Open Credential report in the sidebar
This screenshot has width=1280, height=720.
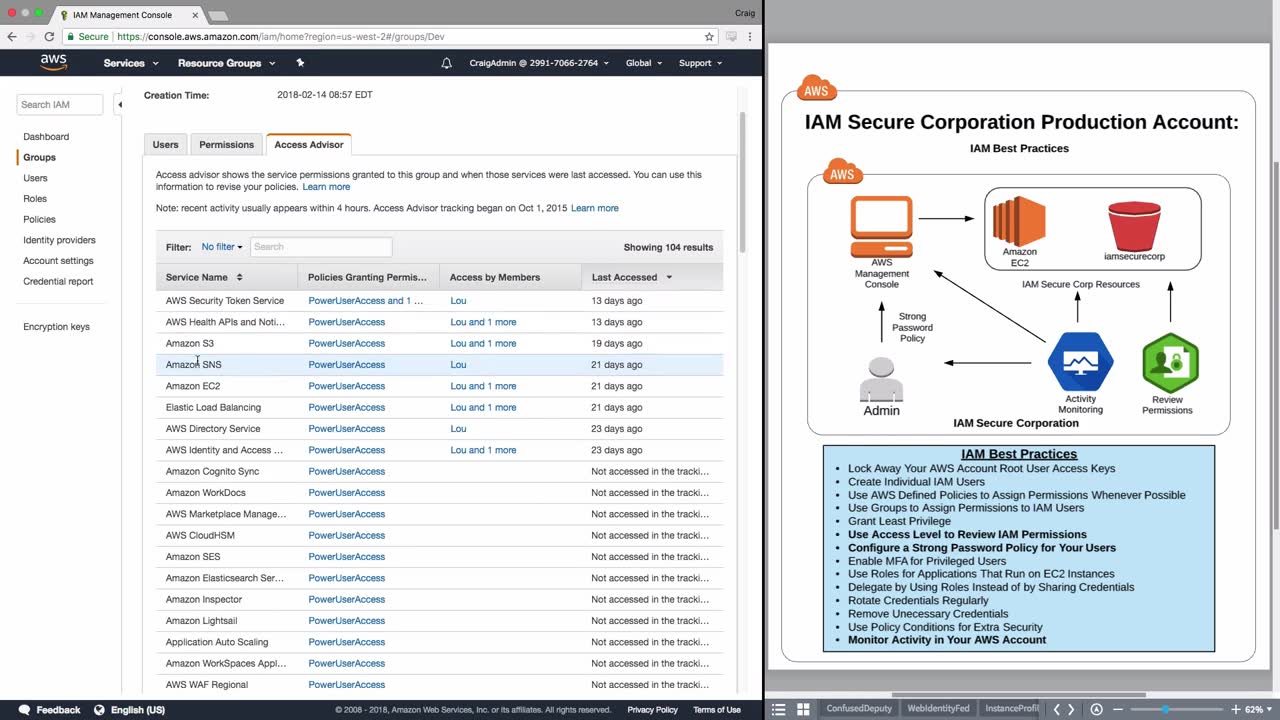coord(58,282)
